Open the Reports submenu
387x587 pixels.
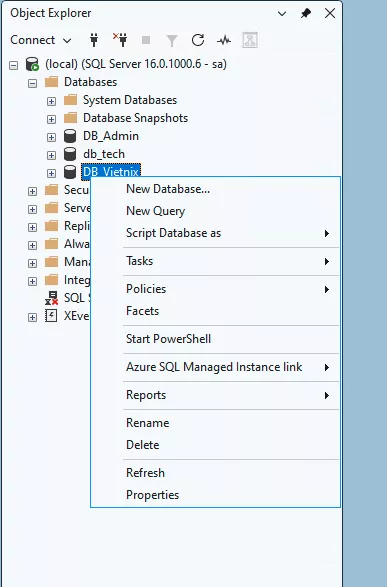coord(215,395)
